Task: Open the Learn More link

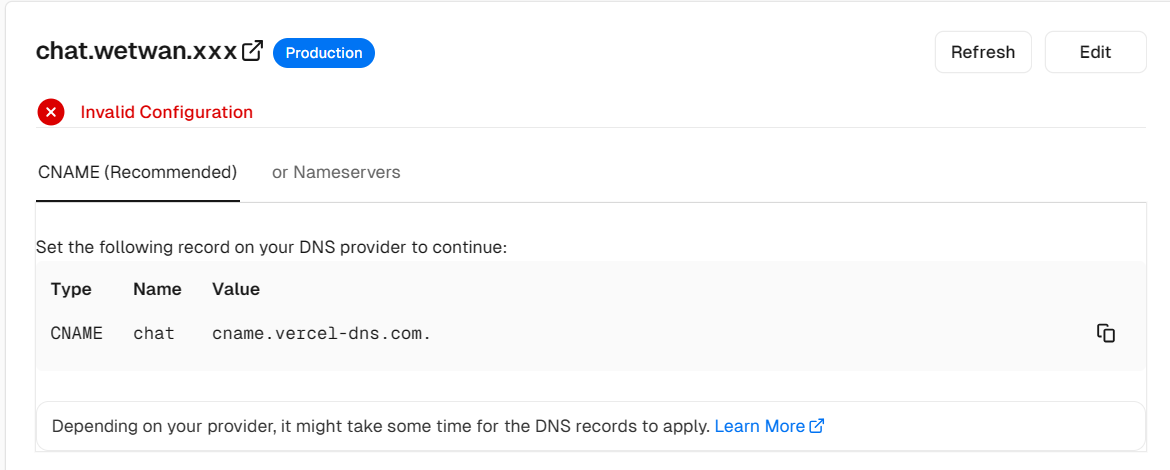Action: tap(760, 427)
